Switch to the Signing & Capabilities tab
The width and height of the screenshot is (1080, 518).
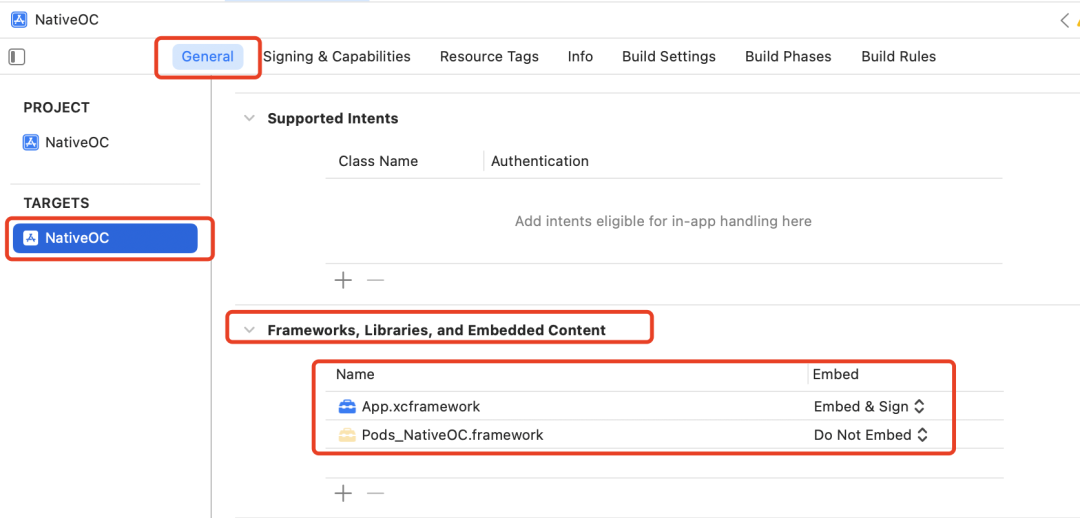pos(337,57)
